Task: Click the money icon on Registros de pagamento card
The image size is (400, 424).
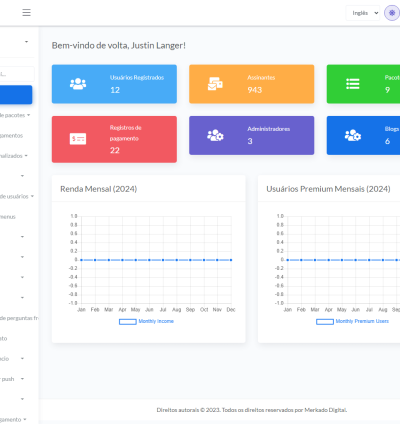Action: tap(78, 139)
